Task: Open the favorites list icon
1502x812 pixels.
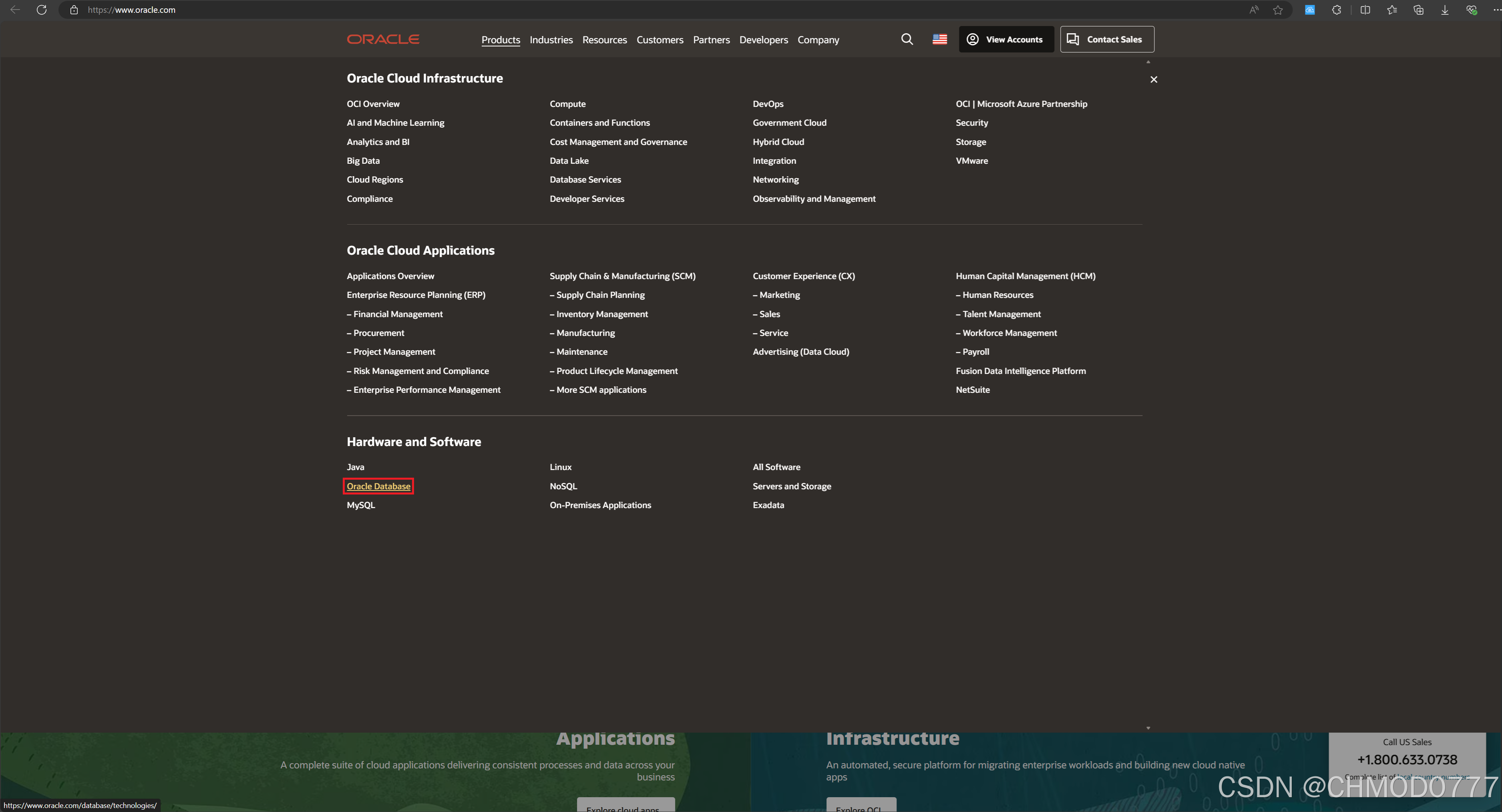Action: pyautogui.click(x=1392, y=10)
